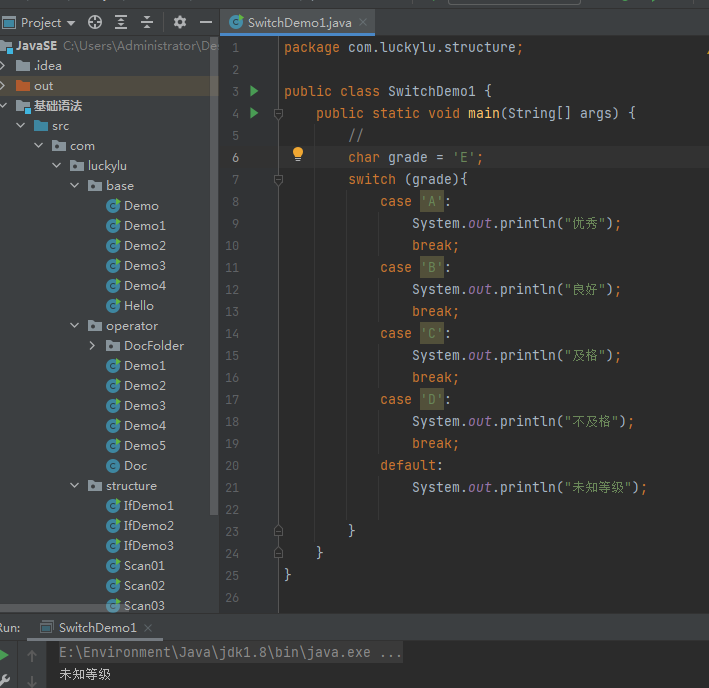Toggle code fold marker on switch line 7

279,180
